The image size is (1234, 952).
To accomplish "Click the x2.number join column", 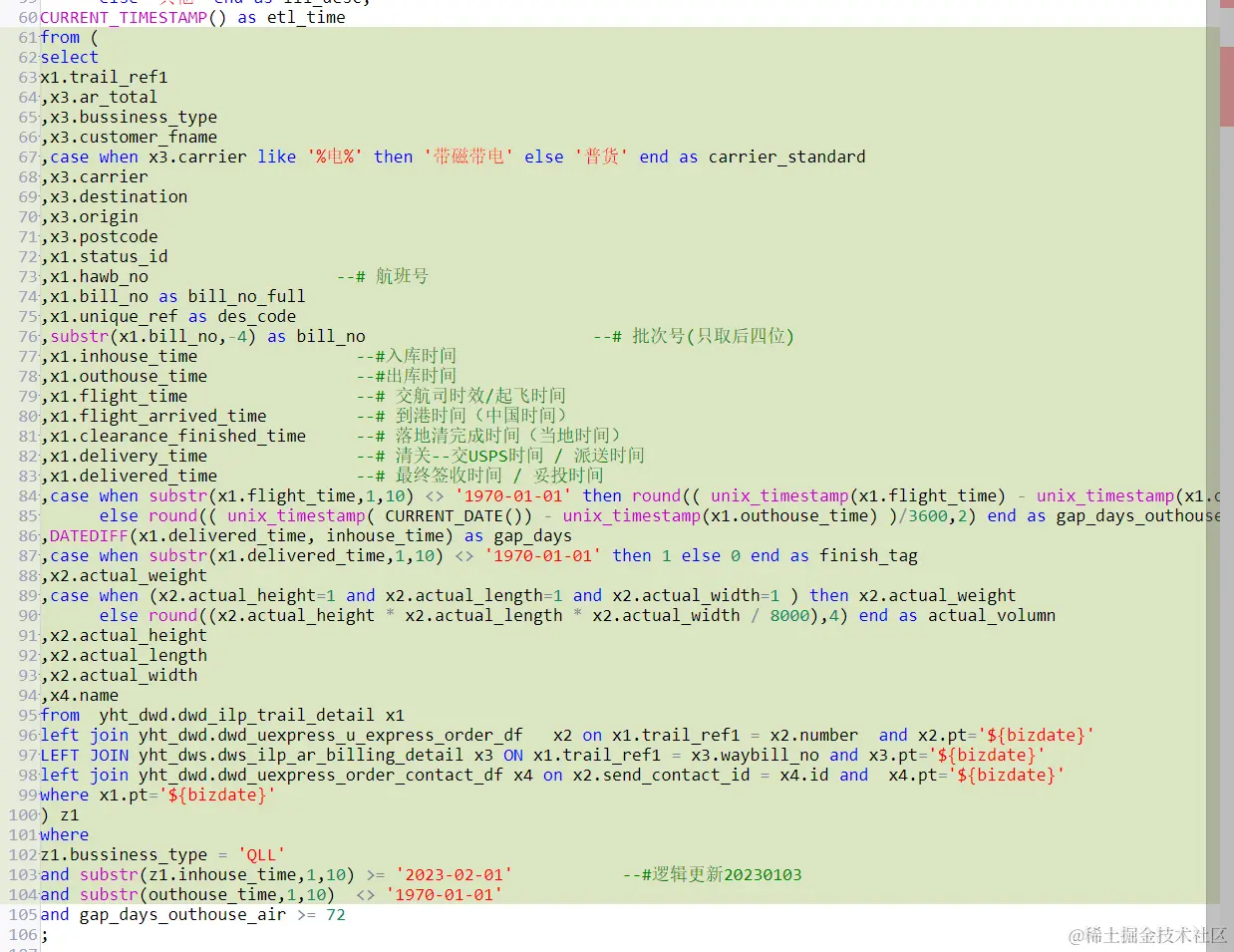I will click(813, 735).
